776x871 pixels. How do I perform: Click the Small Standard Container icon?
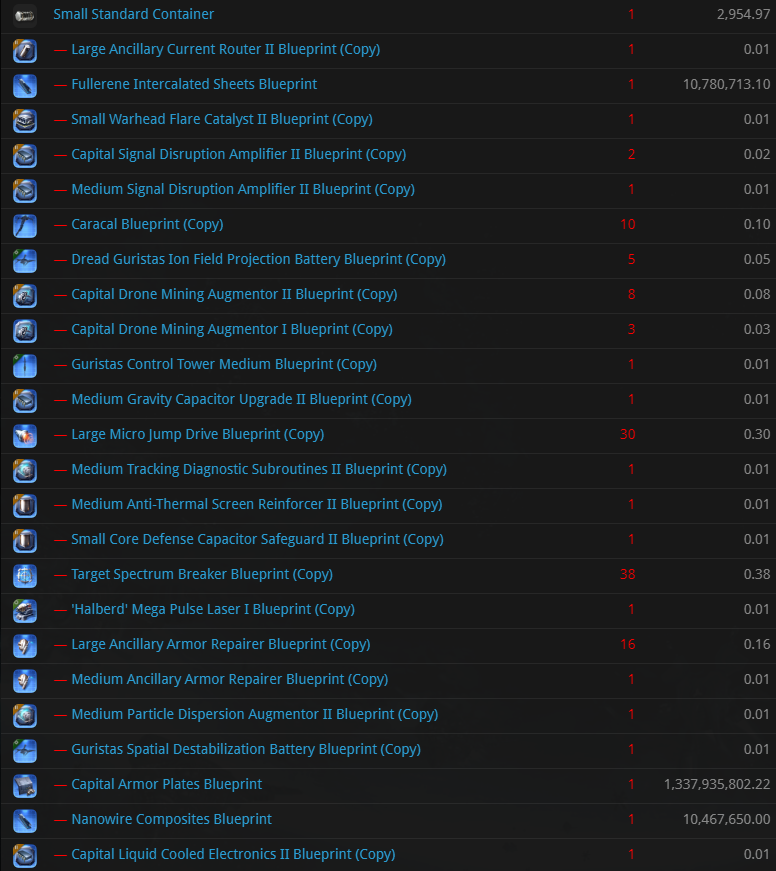click(24, 16)
